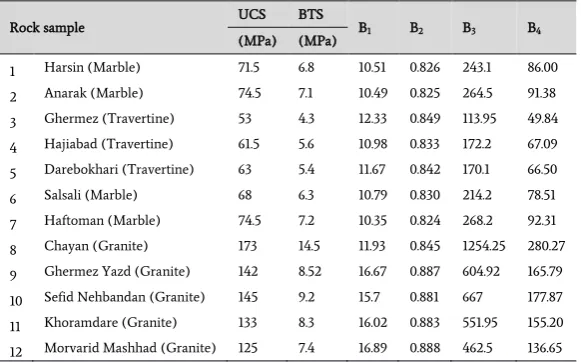581x362 pixels.
Task: Click the B4 column header
Action: (x=534, y=28)
